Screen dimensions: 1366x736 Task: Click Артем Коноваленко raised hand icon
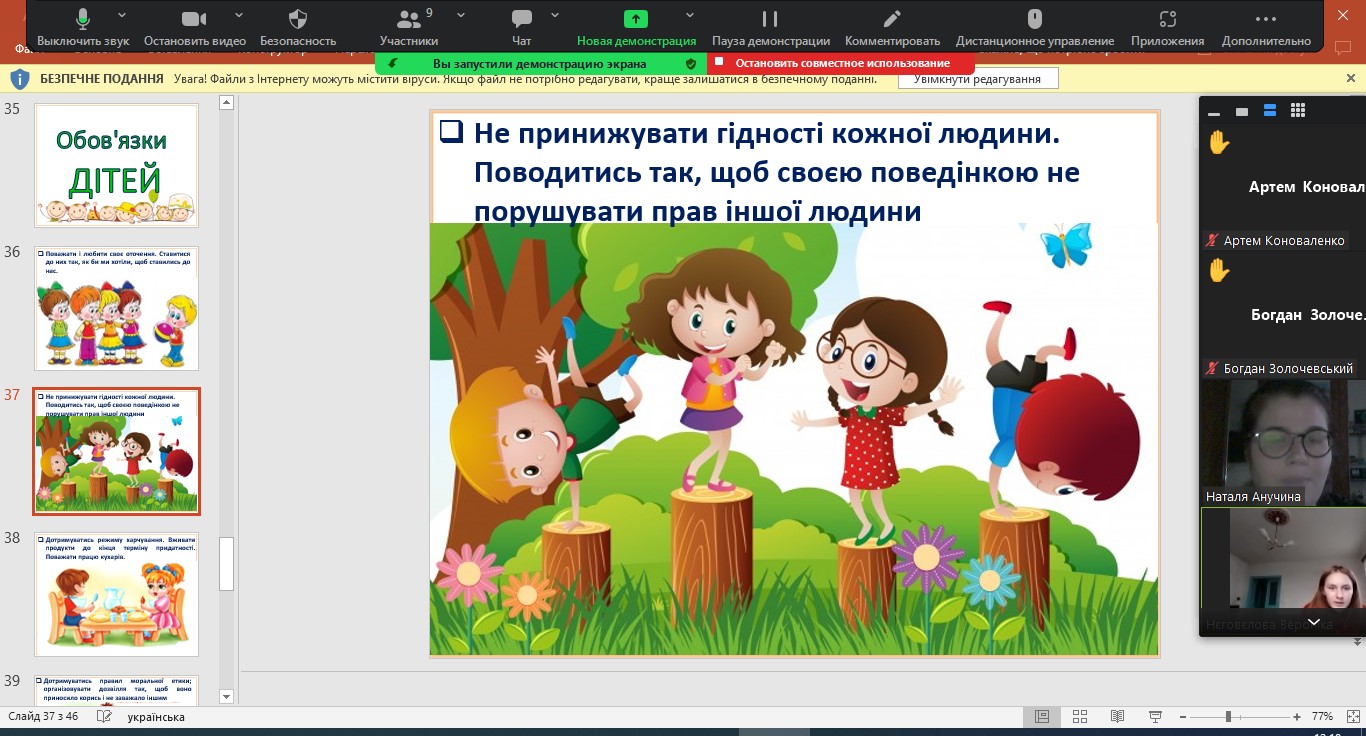pyautogui.click(x=1218, y=143)
